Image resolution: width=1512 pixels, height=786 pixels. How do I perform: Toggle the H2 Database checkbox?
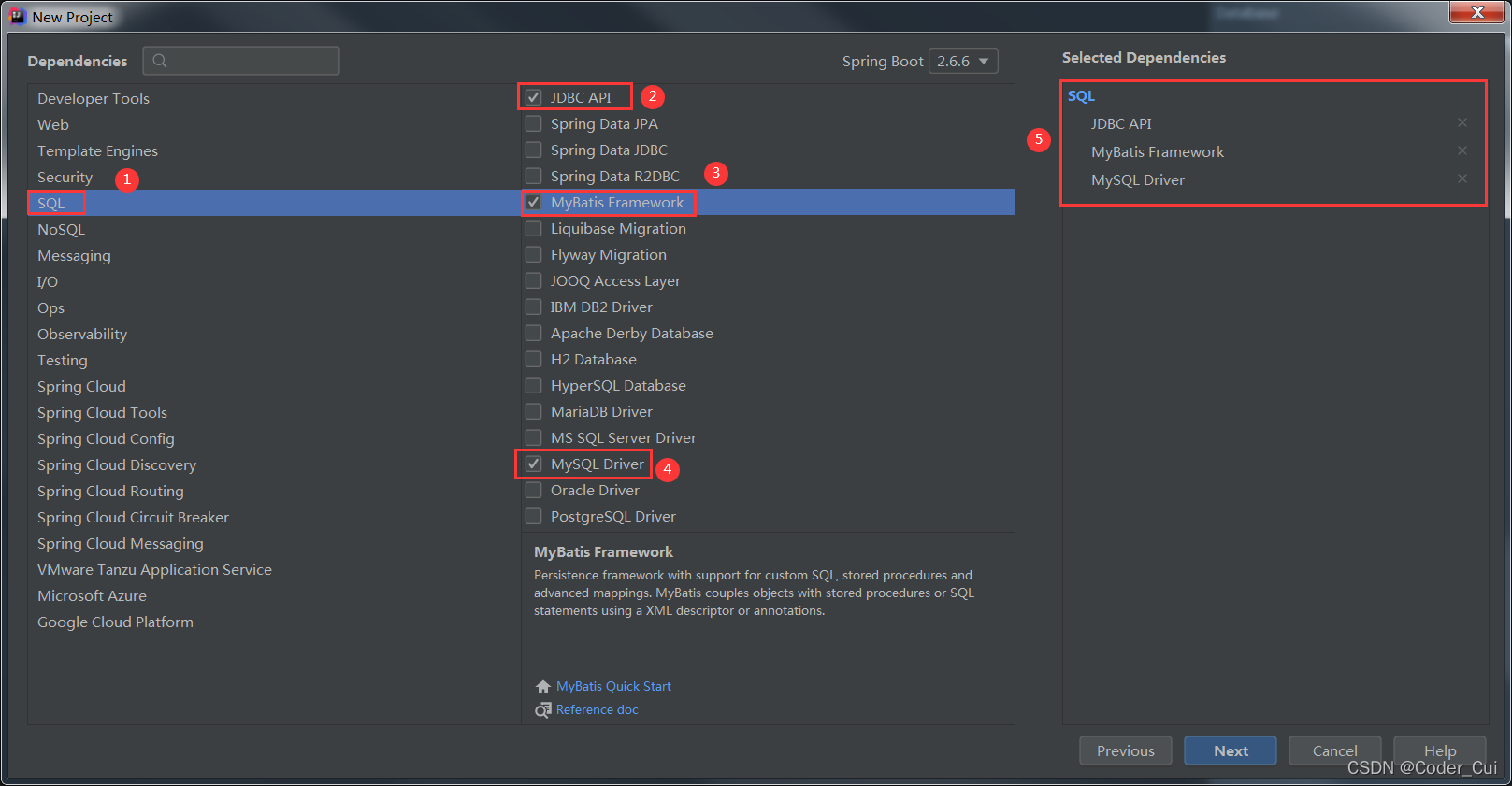point(534,359)
